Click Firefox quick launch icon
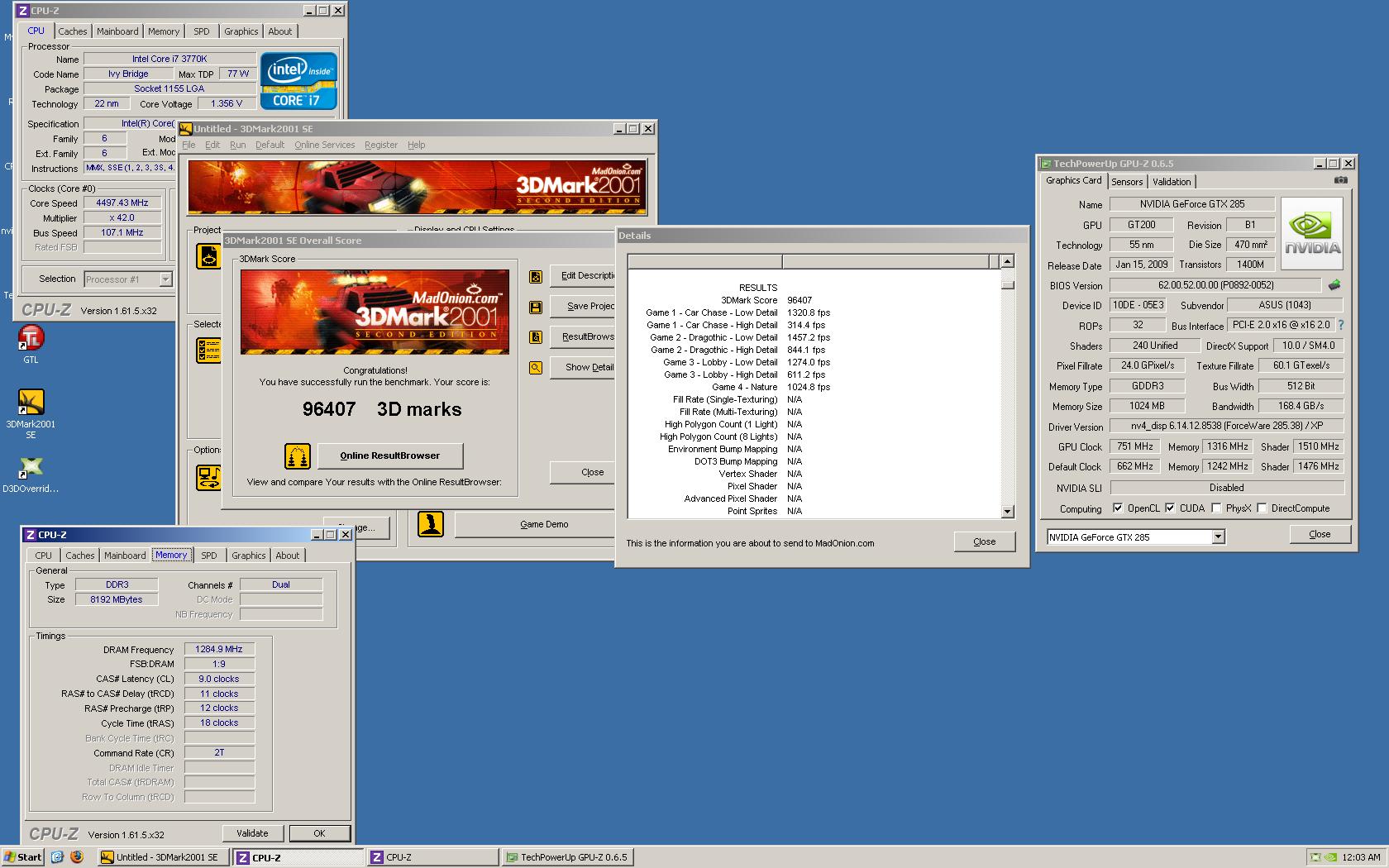This screenshot has height=868, width=1389. pos(77,857)
